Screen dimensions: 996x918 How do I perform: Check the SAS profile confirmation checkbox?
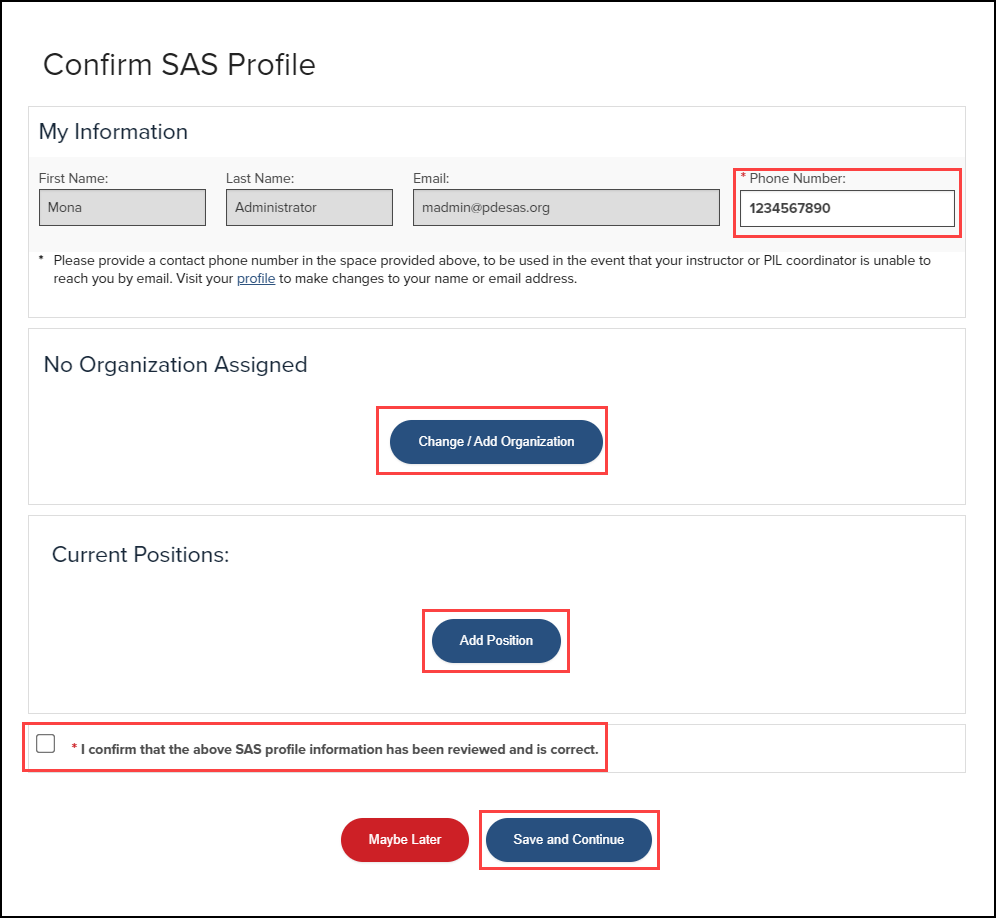(45, 742)
